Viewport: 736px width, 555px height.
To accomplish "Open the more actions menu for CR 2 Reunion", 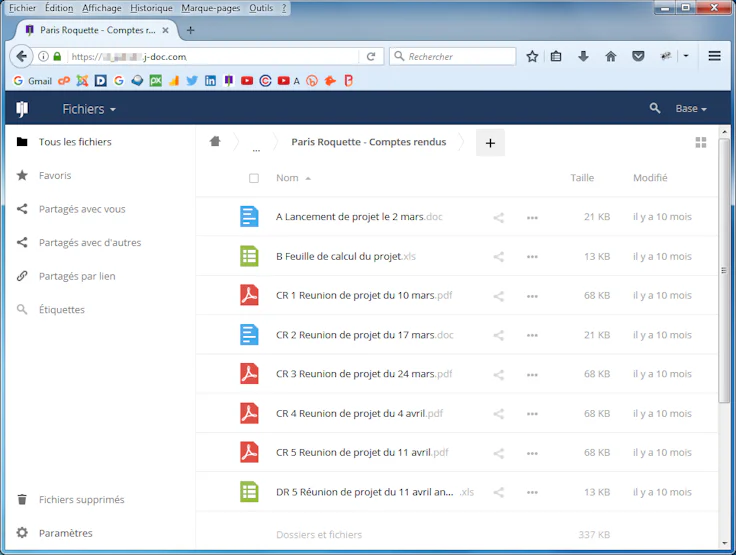I will click(532, 335).
